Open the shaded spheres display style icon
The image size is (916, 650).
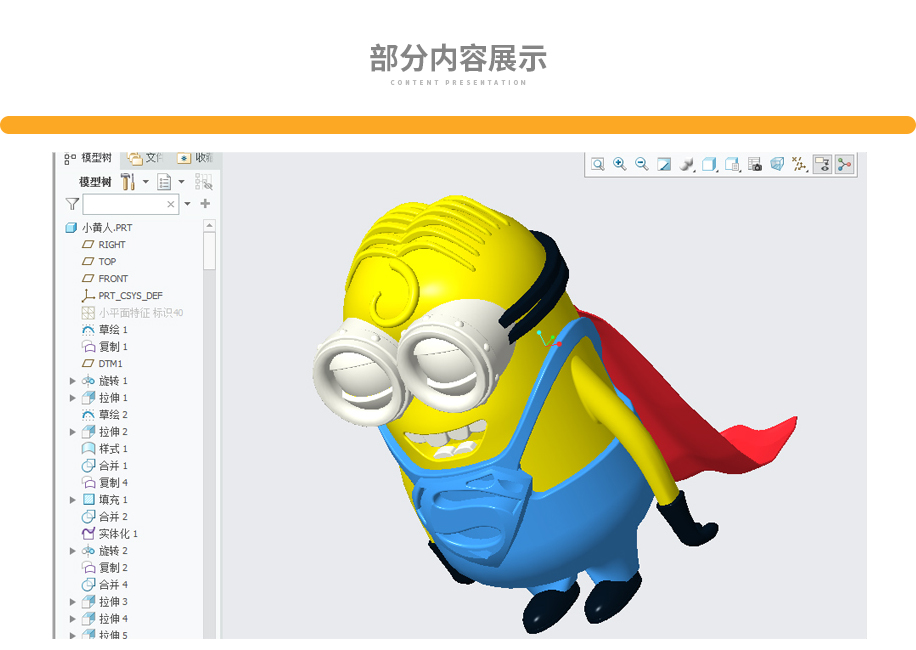[x=687, y=165]
